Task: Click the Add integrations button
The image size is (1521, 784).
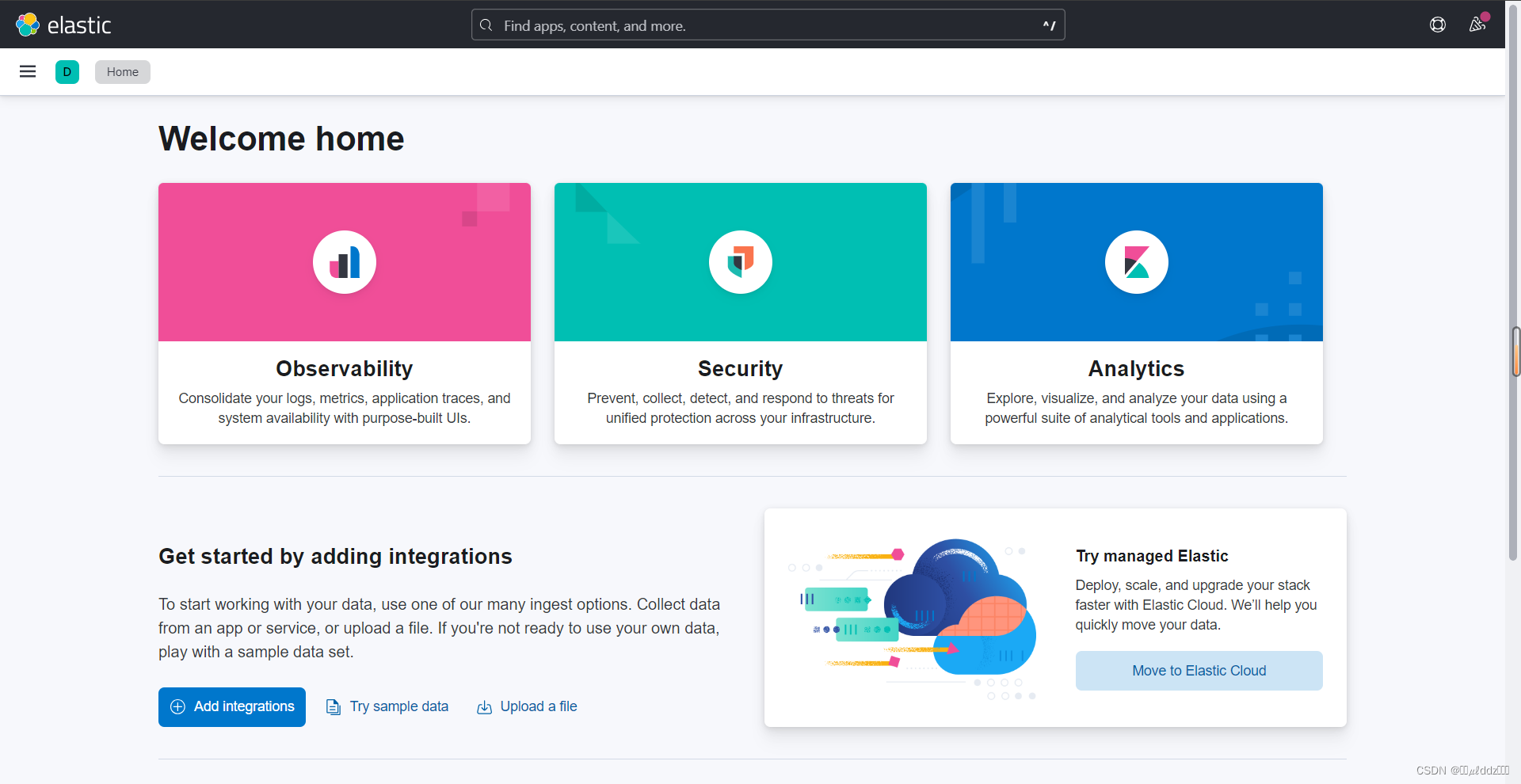Action: [x=232, y=706]
